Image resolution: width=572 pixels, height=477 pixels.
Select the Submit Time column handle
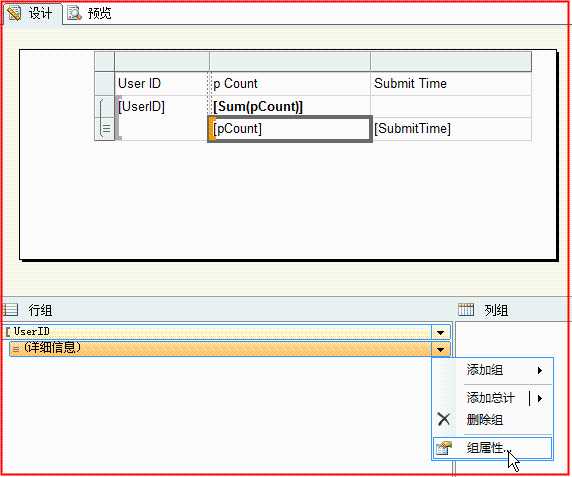tap(451, 61)
